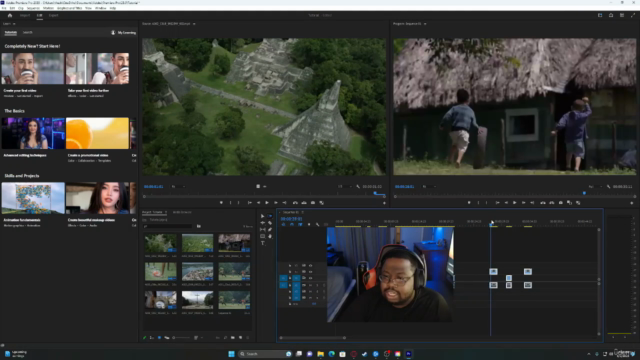Select the Selection tool in Tools panel
This screenshot has height=360, width=640.
[262, 216]
